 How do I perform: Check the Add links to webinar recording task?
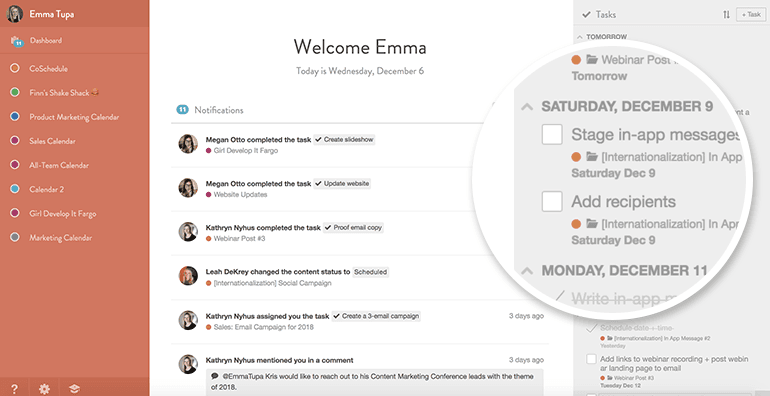[x=591, y=359]
